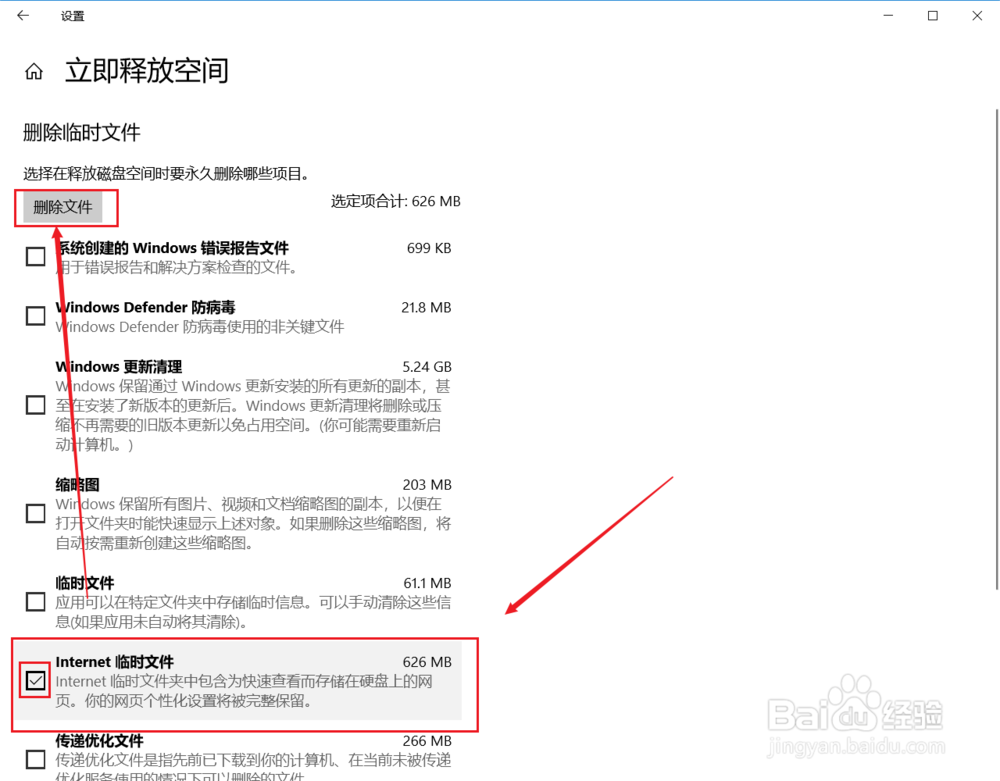Click the back arrow in Settings
This screenshot has width=1000, height=781.
click(x=23, y=15)
